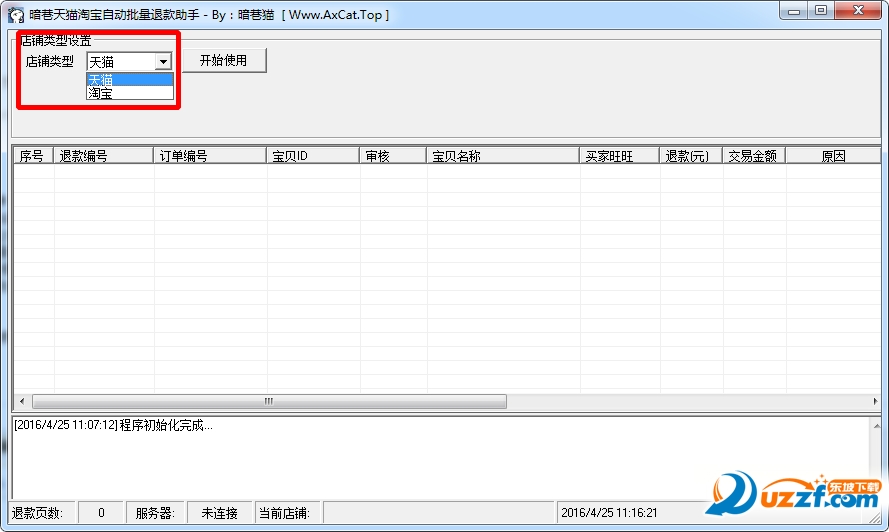
Task: Click the 开始使用 button
Action: [x=224, y=61]
